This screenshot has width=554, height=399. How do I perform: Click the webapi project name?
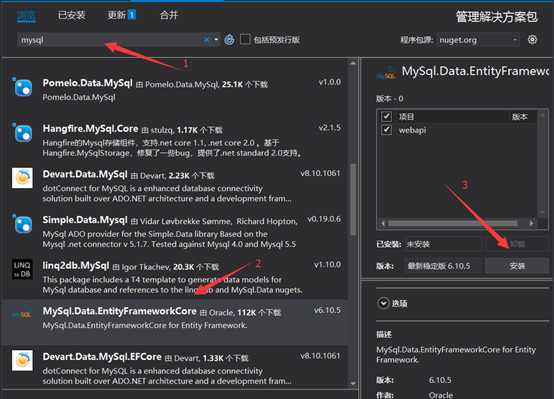(412, 130)
